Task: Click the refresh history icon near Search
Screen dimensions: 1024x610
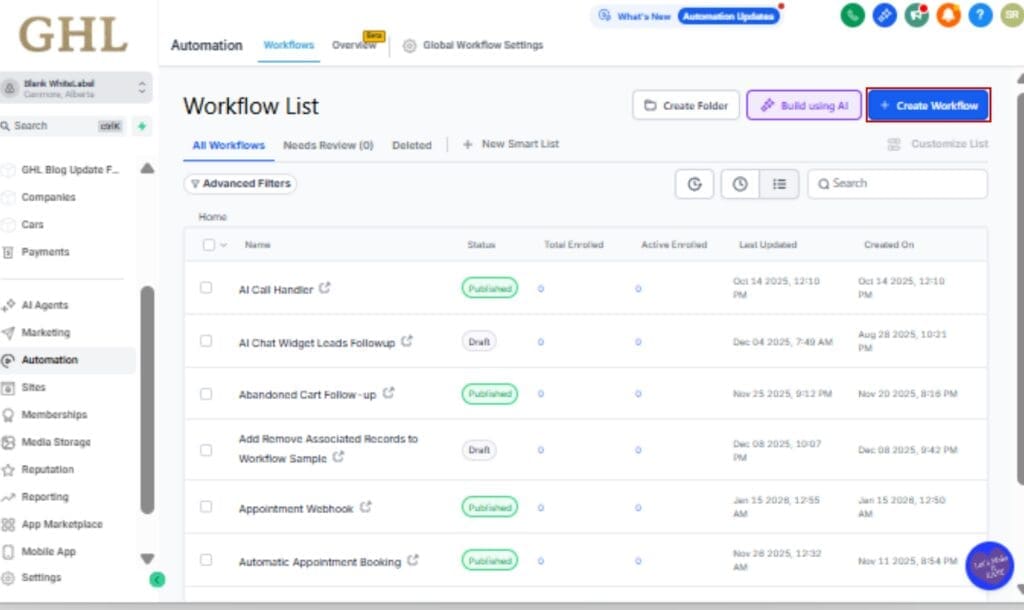Action: coord(694,184)
